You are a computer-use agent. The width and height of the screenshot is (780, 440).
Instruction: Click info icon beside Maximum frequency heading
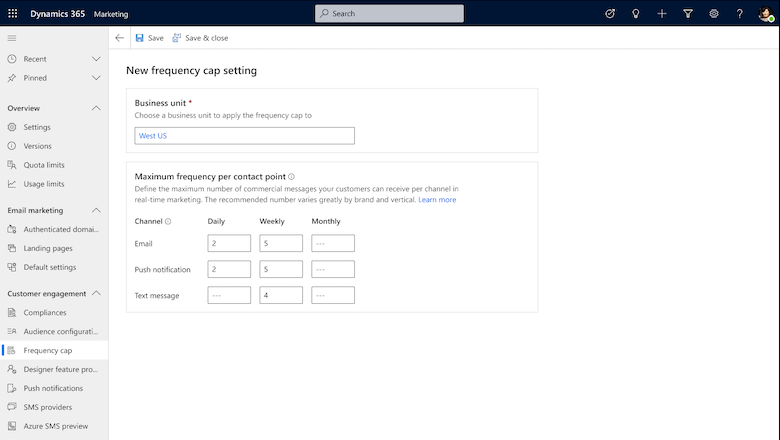pos(291,177)
